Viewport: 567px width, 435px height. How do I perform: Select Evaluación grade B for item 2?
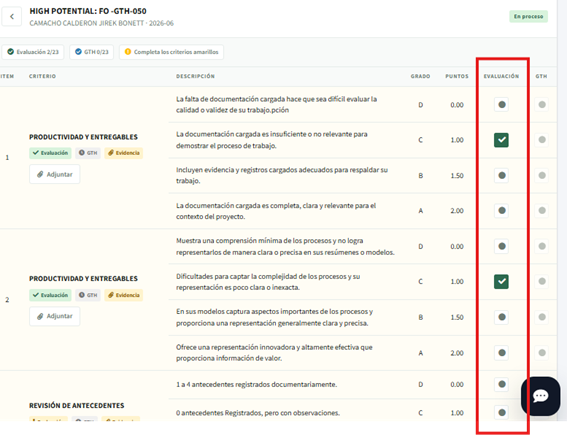click(x=502, y=317)
